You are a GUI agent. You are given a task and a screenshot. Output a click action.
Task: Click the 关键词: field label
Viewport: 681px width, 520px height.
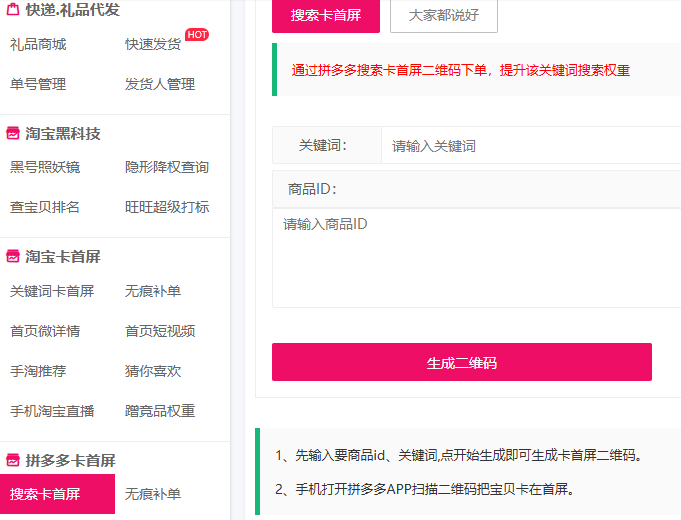[323, 146]
